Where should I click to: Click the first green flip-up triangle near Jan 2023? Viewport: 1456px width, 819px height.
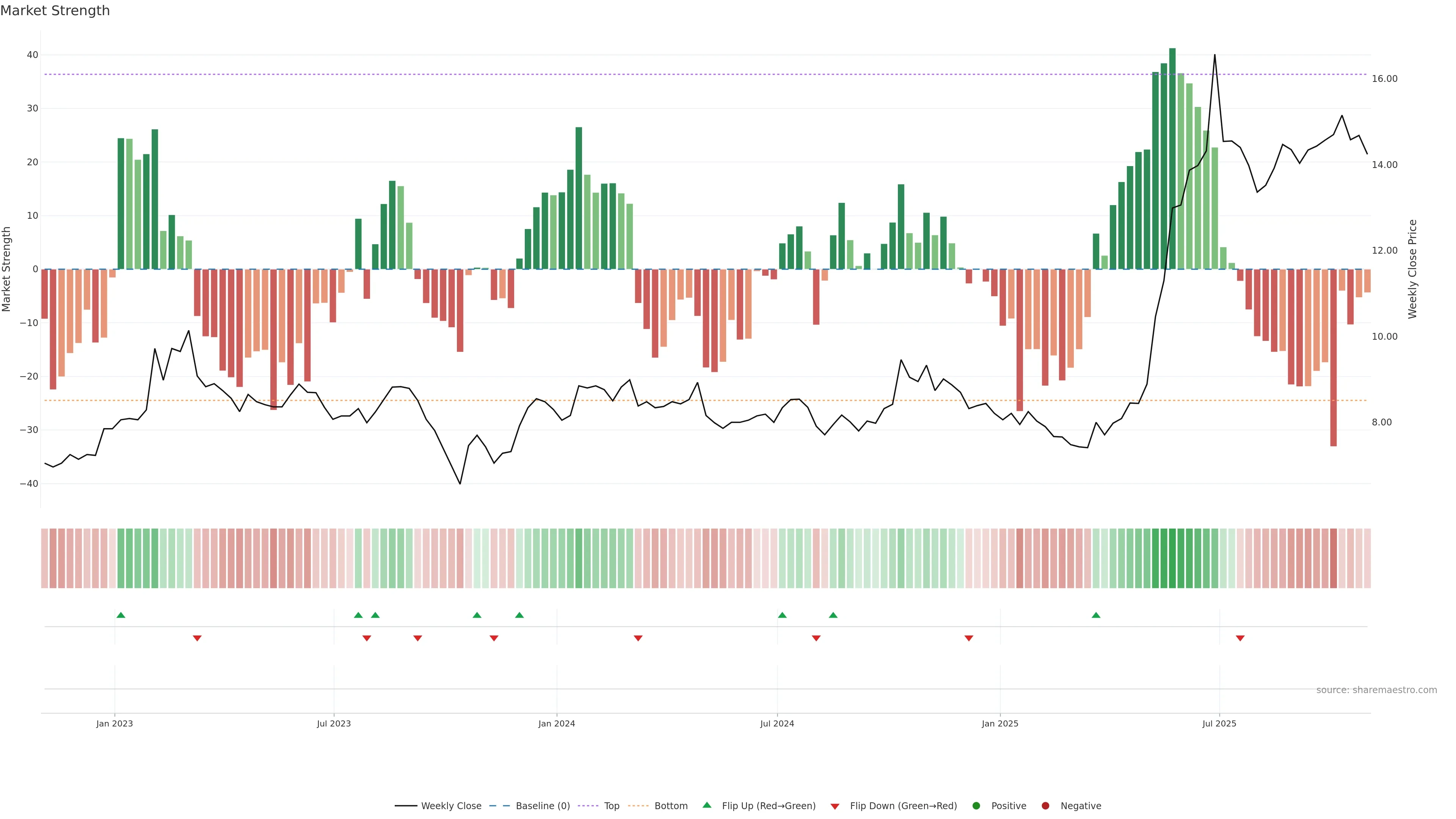pyautogui.click(x=121, y=615)
